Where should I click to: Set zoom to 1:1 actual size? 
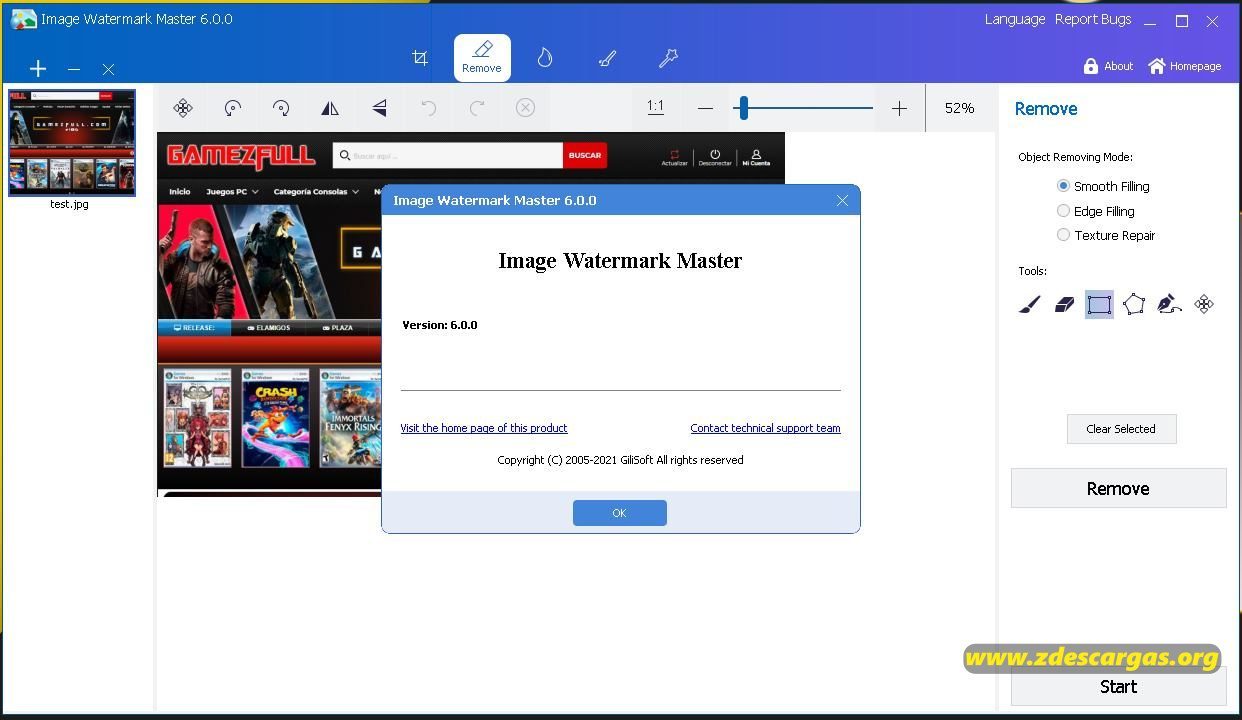point(655,107)
